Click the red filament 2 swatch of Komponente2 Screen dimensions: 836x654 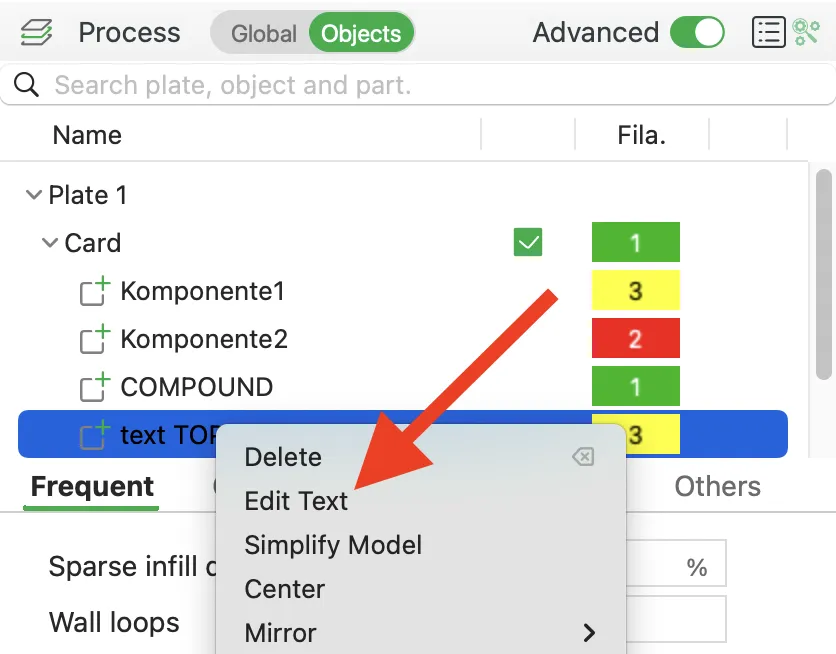pyautogui.click(x=636, y=338)
